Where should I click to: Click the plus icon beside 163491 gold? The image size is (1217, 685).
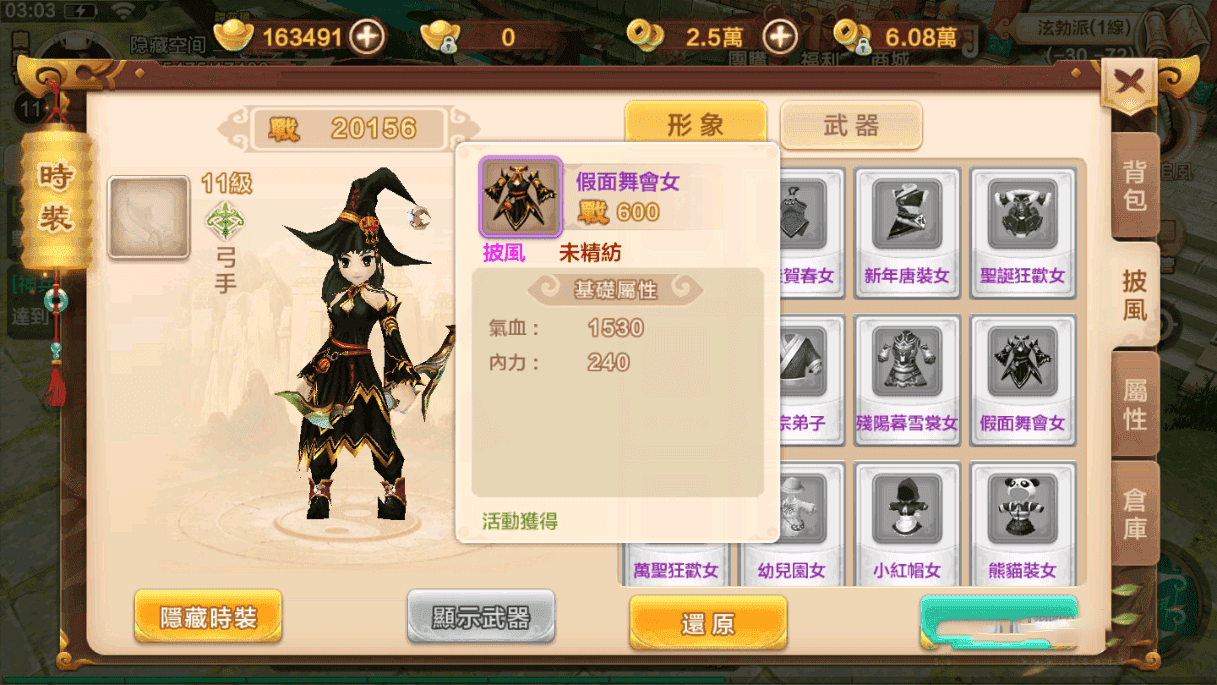(367, 38)
